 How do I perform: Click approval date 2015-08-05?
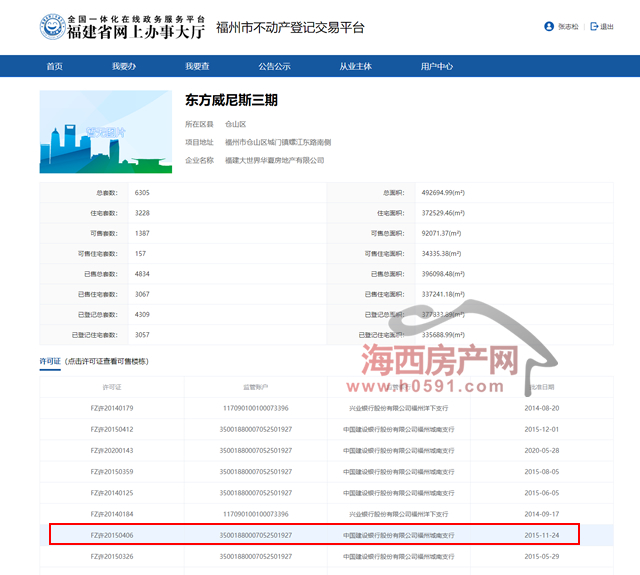coord(542,472)
